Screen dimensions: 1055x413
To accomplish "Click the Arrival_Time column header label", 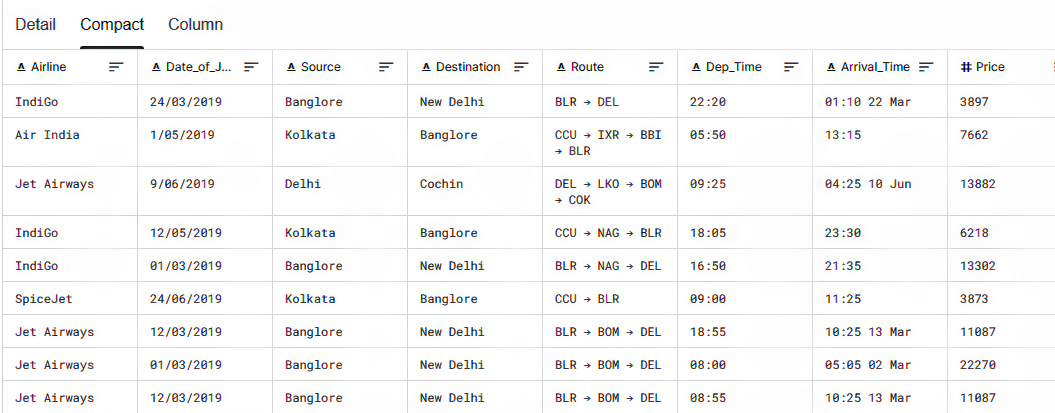I will point(875,67).
